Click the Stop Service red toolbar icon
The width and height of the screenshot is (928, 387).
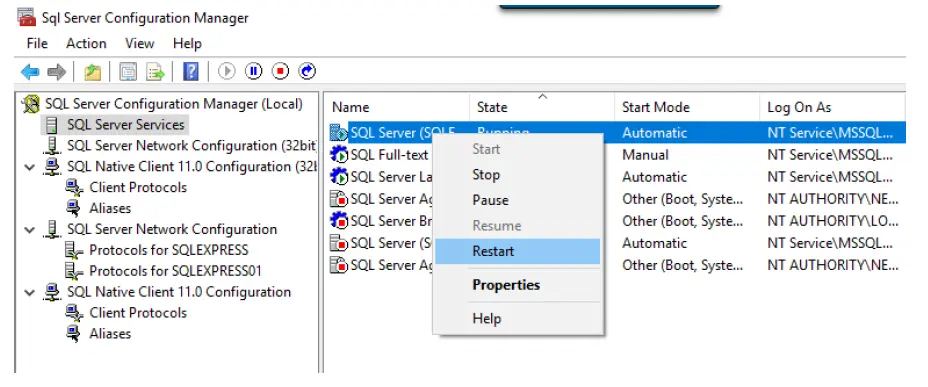click(280, 72)
